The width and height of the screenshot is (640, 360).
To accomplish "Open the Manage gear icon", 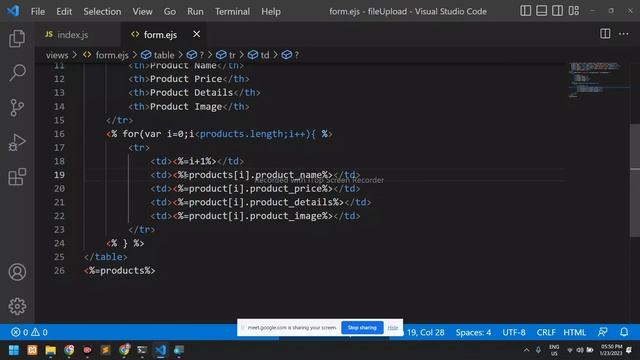I will [x=17, y=306].
